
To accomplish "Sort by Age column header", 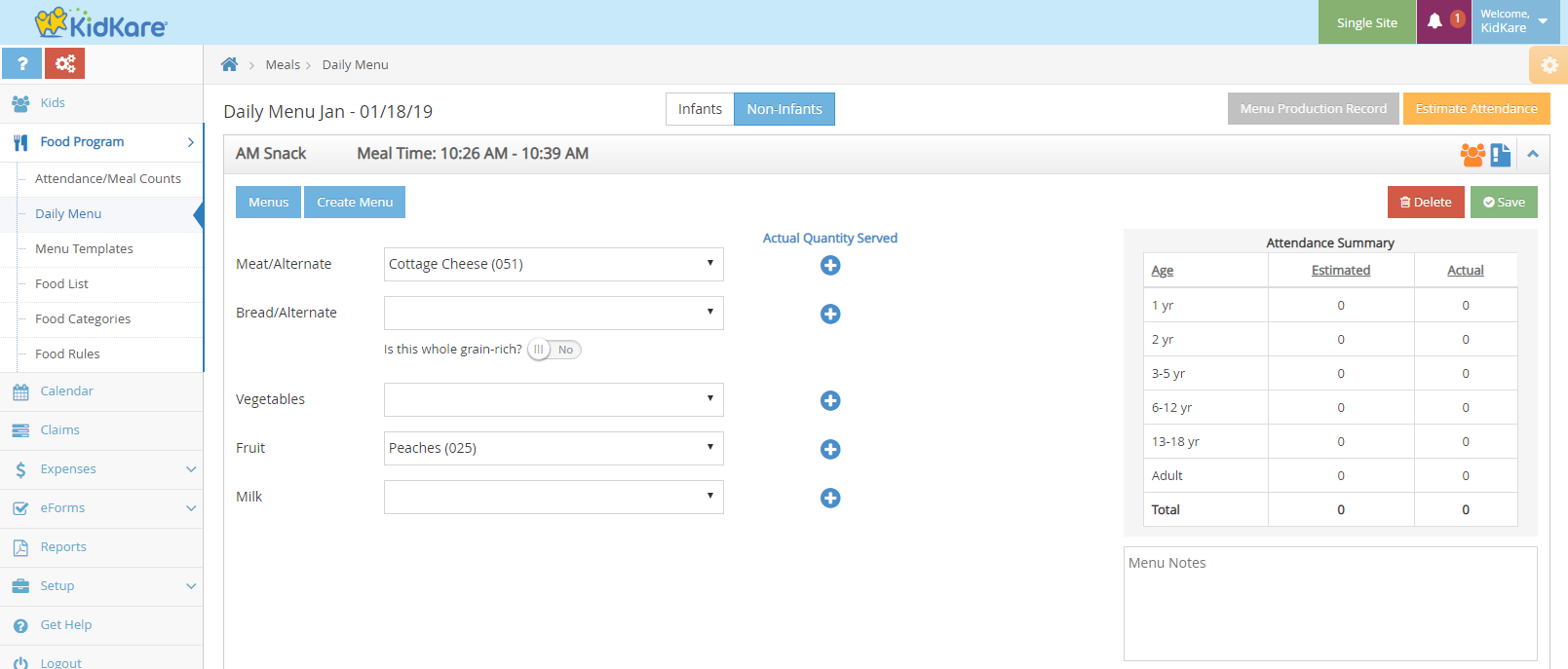I will click(1162, 271).
